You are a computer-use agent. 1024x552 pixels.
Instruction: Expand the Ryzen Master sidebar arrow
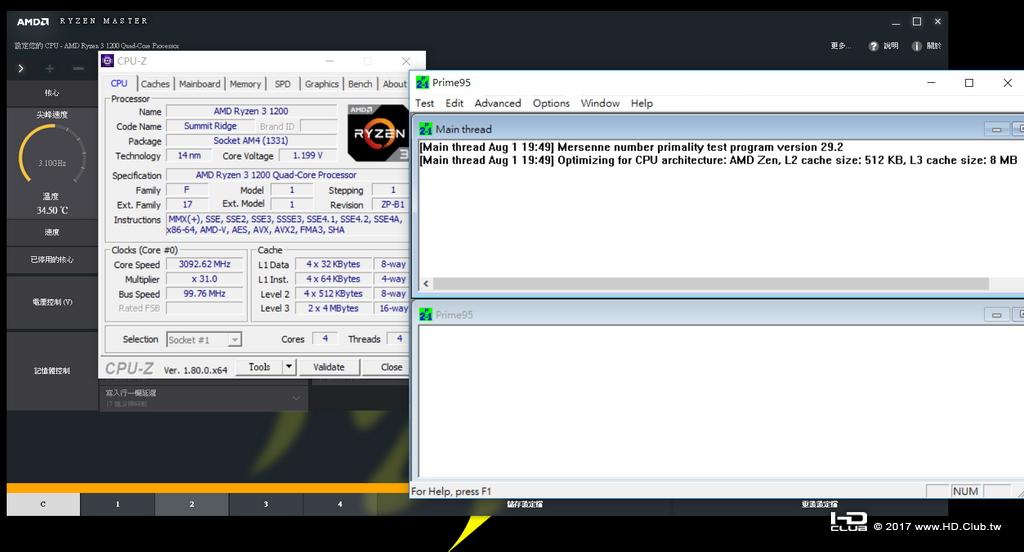tap(21, 69)
